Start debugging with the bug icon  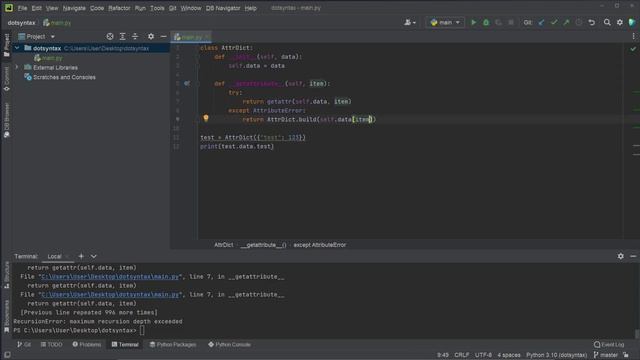(486, 22)
